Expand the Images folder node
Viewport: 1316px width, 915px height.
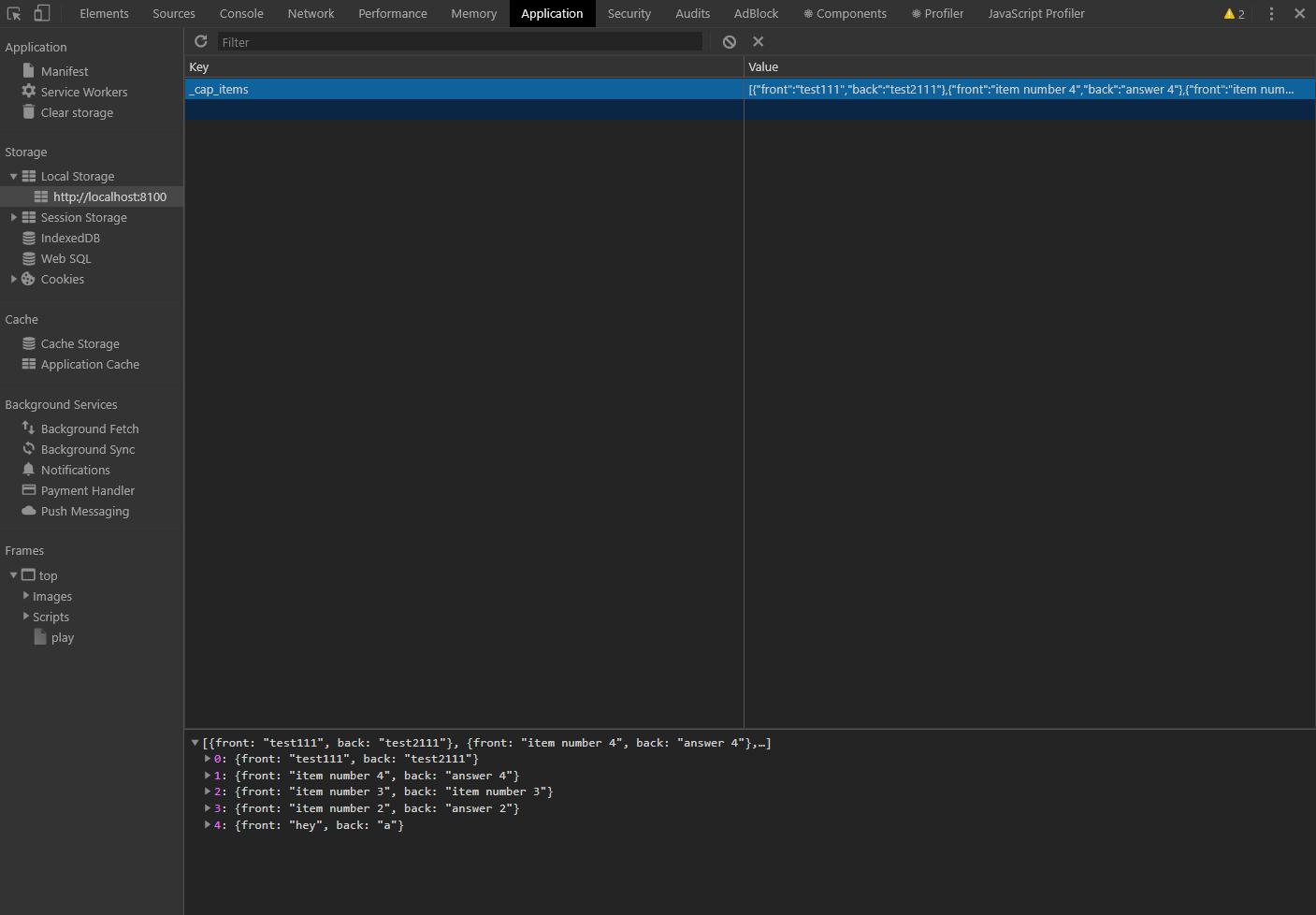pyautogui.click(x=26, y=595)
